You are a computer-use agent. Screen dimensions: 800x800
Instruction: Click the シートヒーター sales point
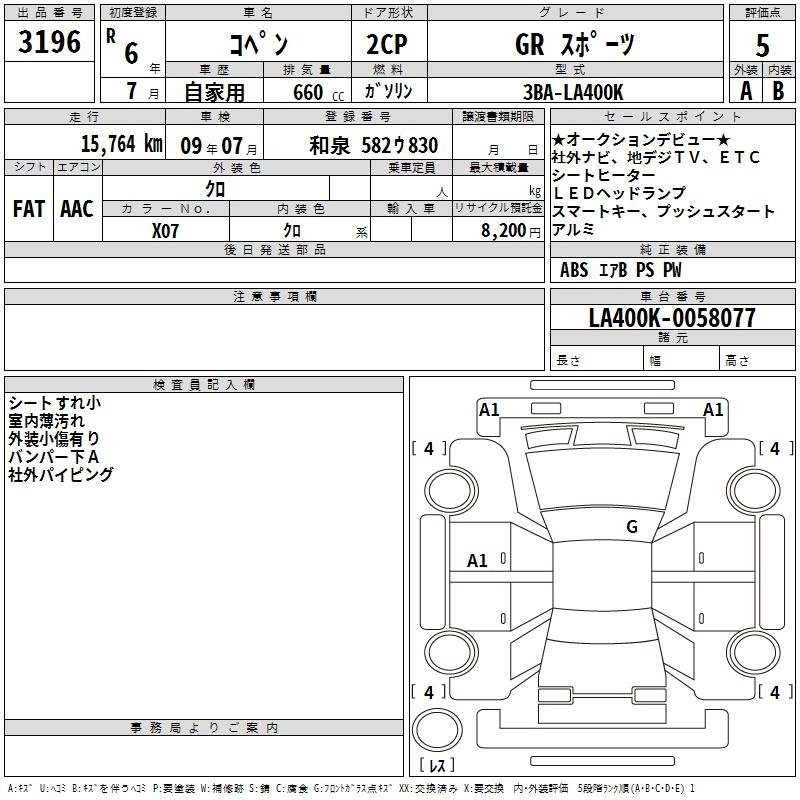tap(604, 175)
